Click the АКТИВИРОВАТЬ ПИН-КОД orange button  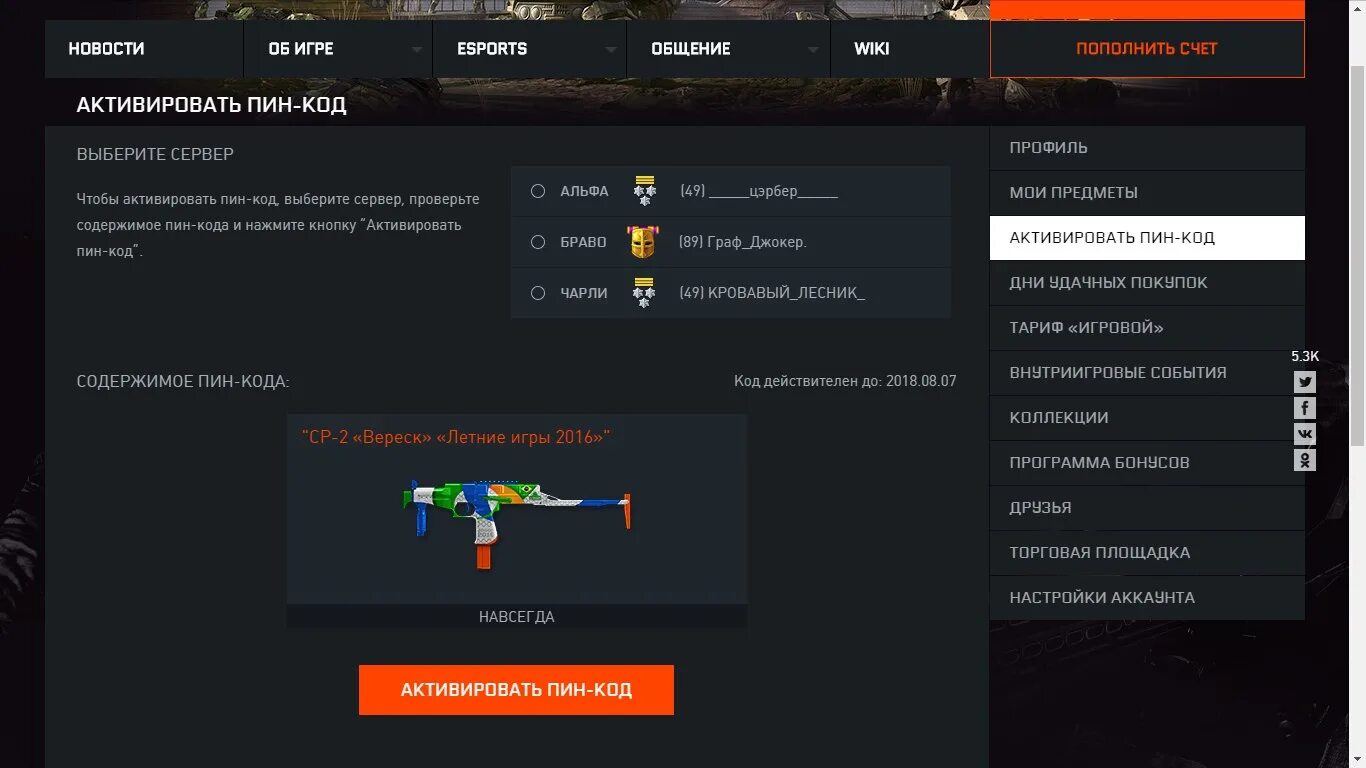[516, 690]
